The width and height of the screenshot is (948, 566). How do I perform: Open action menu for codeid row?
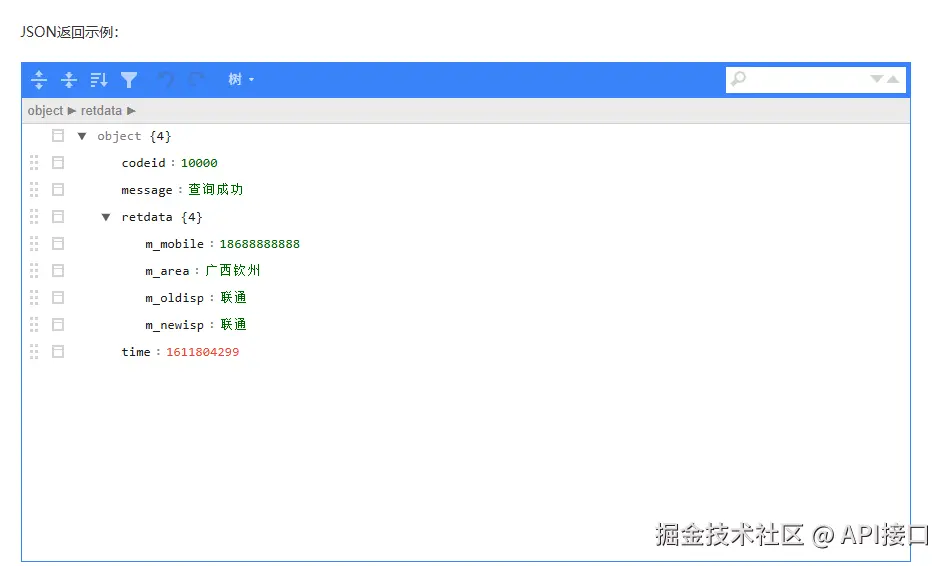pos(58,163)
